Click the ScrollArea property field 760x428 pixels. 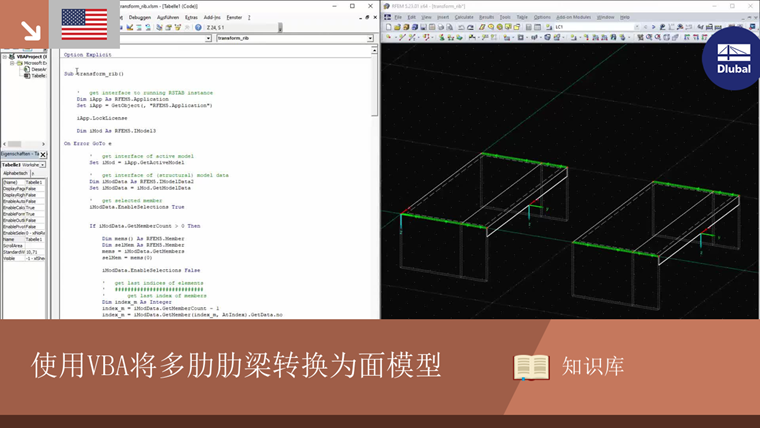pyautogui.click(x=35, y=246)
